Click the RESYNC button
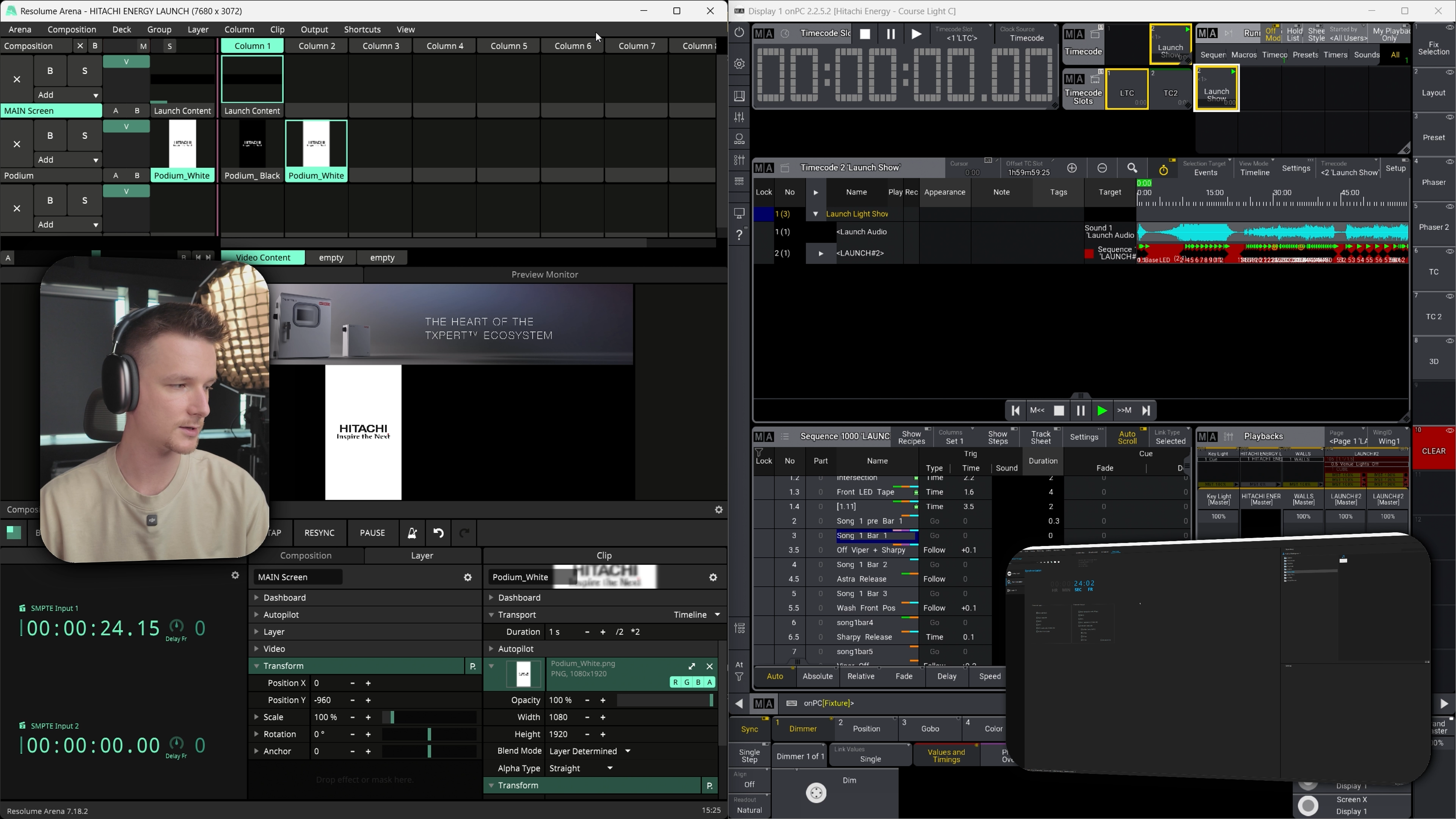Image resolution: width=1456 pixels, height=819 pixels. pyautogui.click(x=319, y=532)
